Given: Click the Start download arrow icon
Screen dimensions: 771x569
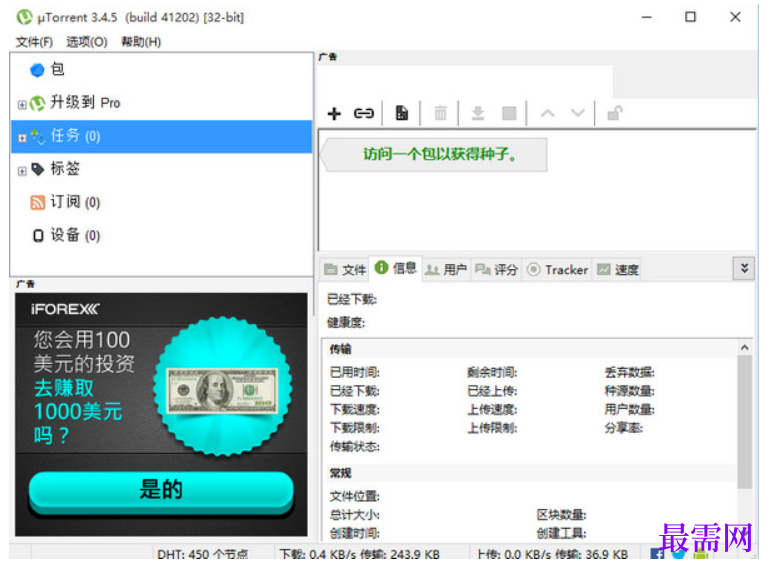Looking at the screenshot, I should [x=478, y=113].
